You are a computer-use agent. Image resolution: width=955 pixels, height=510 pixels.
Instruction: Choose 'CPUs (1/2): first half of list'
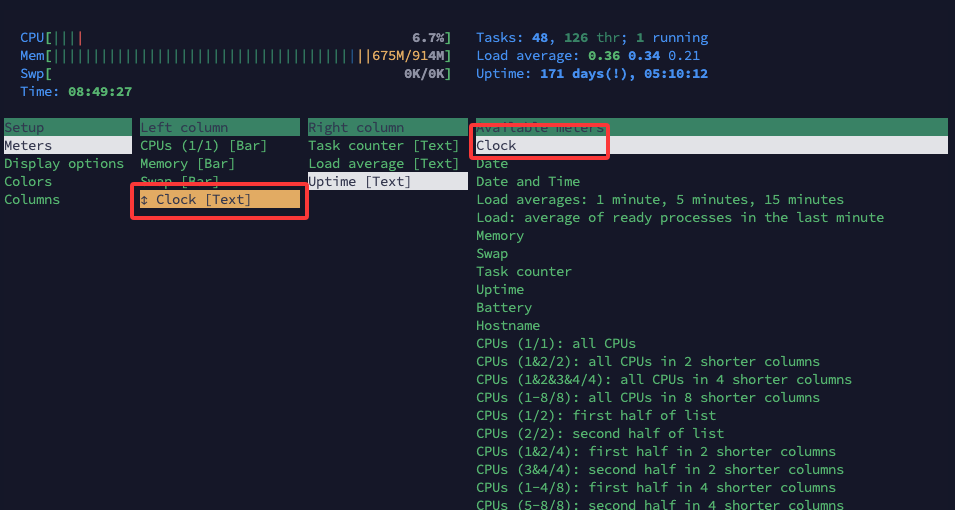(x=596, y=416)
